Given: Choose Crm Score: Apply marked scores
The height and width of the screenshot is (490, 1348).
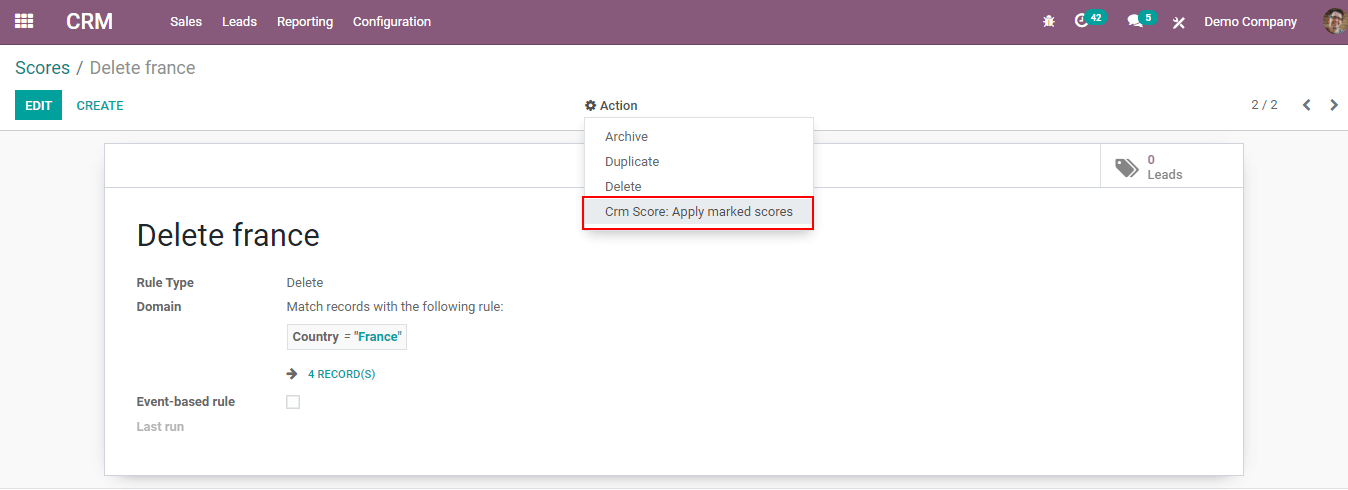Looking at the screenshot, I should click(698, 212).
